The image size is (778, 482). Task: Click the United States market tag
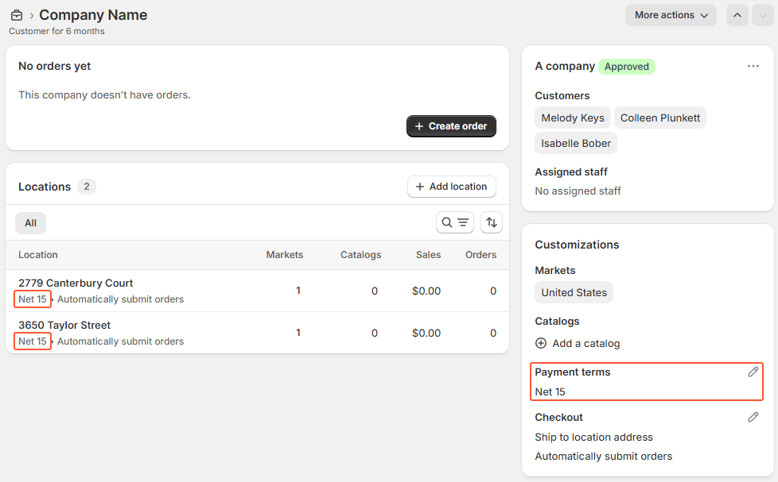573,293
